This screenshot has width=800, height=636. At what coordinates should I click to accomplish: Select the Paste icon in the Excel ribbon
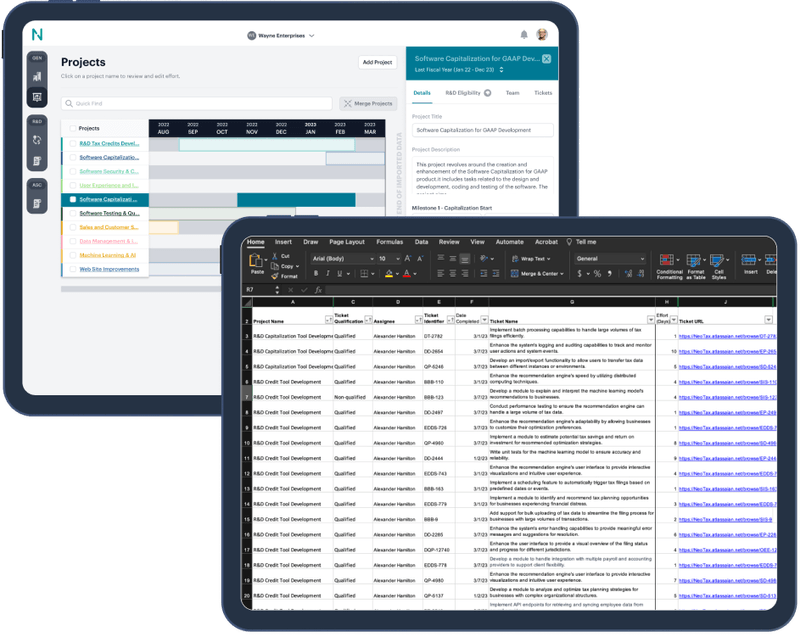point(257,261)
